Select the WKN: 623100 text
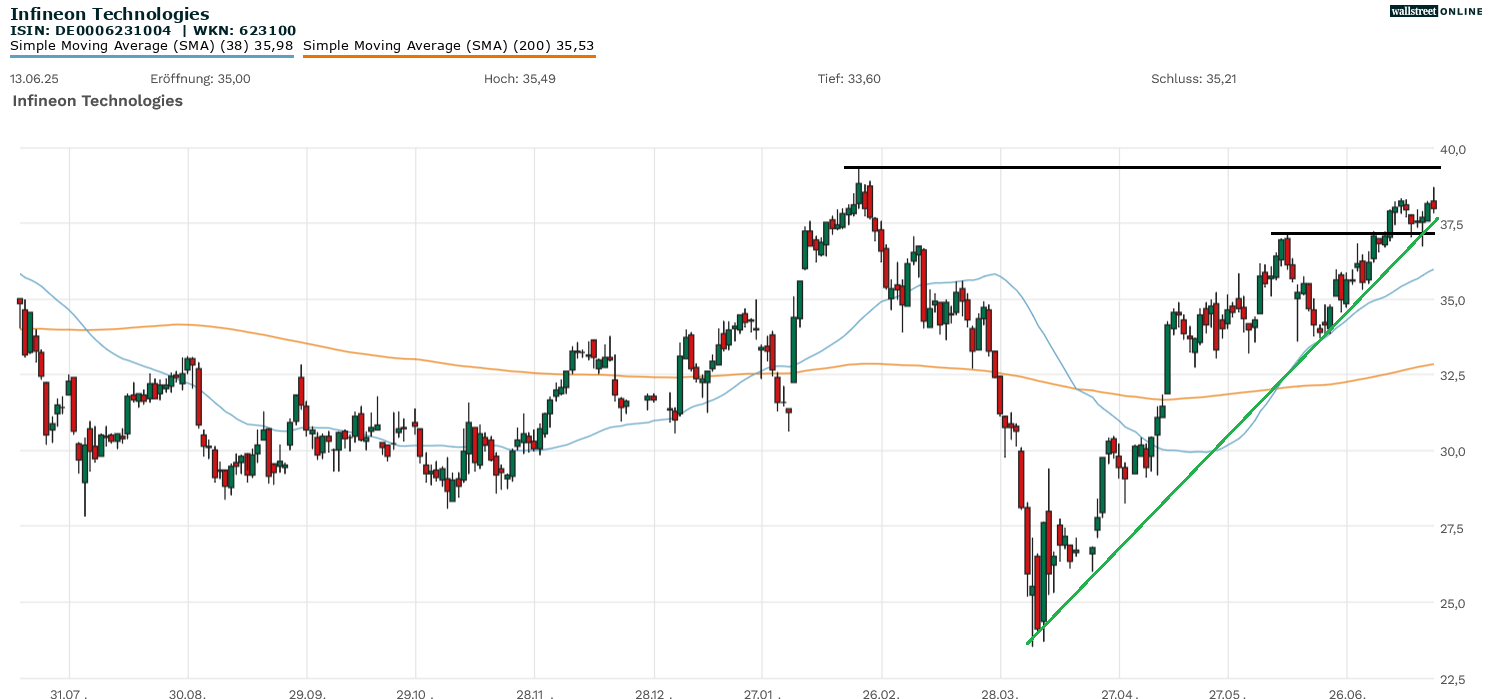This screenshot has width=1490, height=699. pyautogui.click(x=245, y=31)
